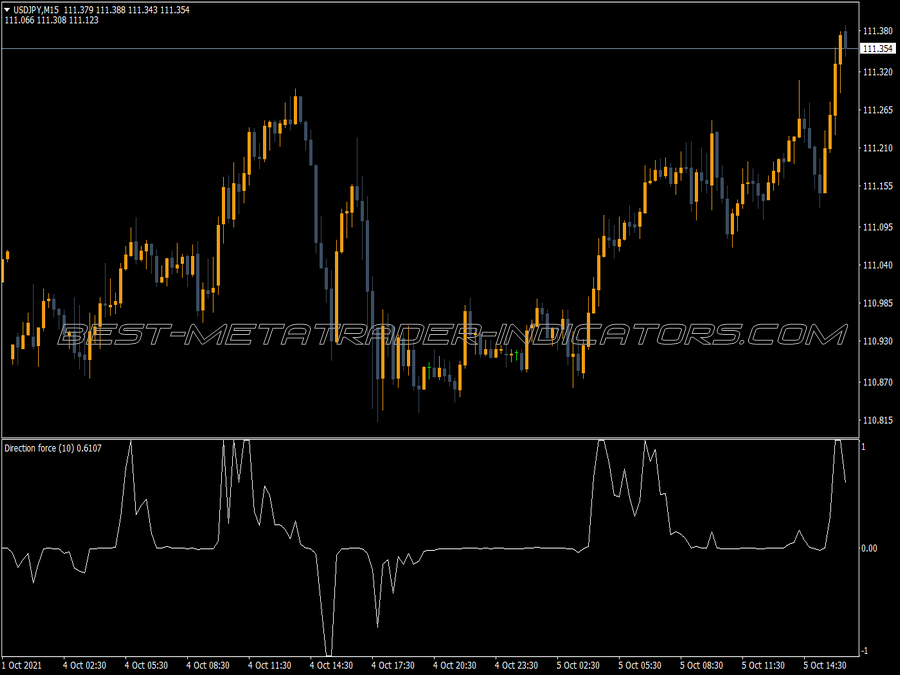Image resolution: width=900 pixels, height=675 pixels.
Task: Click the current price label 111.354
Action: 878,49
